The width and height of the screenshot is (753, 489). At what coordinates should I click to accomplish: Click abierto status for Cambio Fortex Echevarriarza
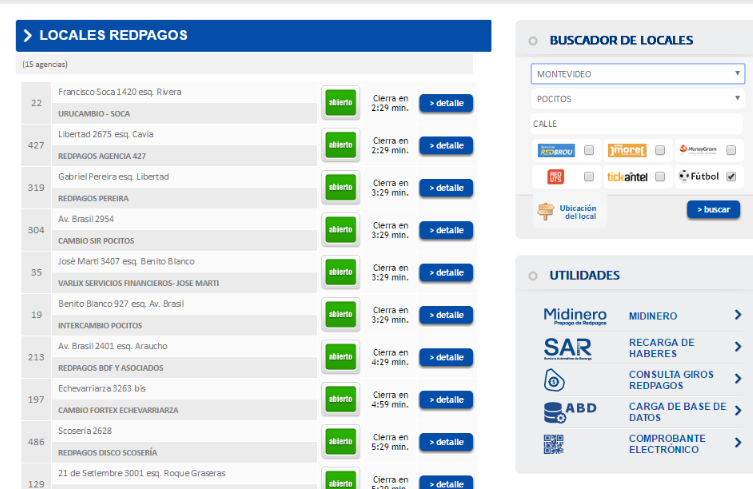340,399
